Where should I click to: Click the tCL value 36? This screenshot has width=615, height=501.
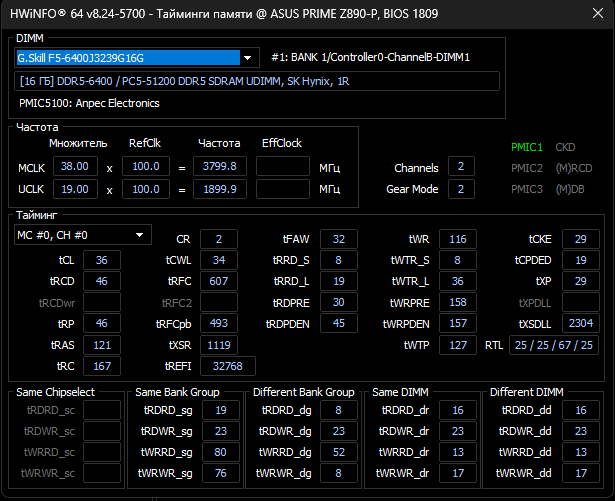pyautogui.click(x=102, y=261)
